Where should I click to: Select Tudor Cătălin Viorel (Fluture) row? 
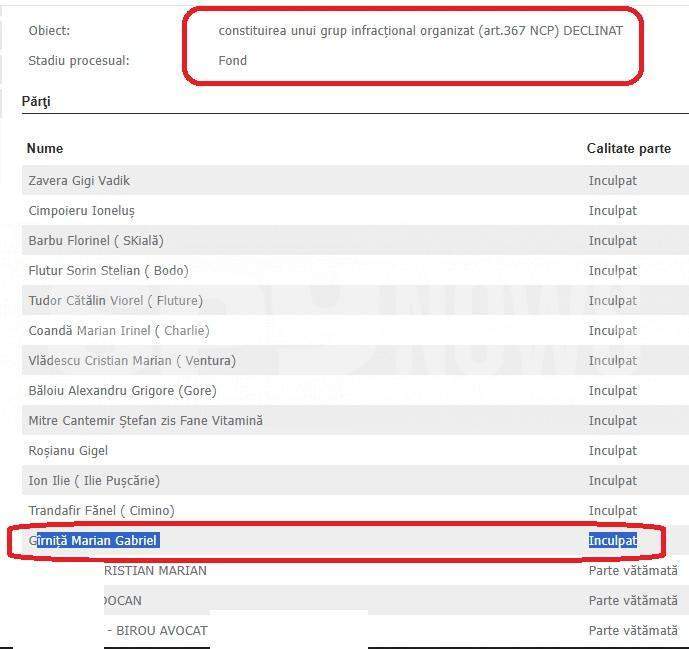115,301
